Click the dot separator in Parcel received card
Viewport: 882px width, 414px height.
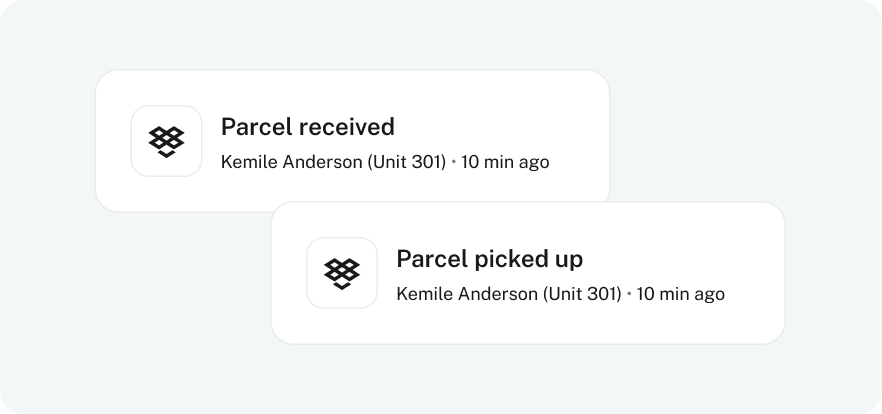(x=454, y=162)
